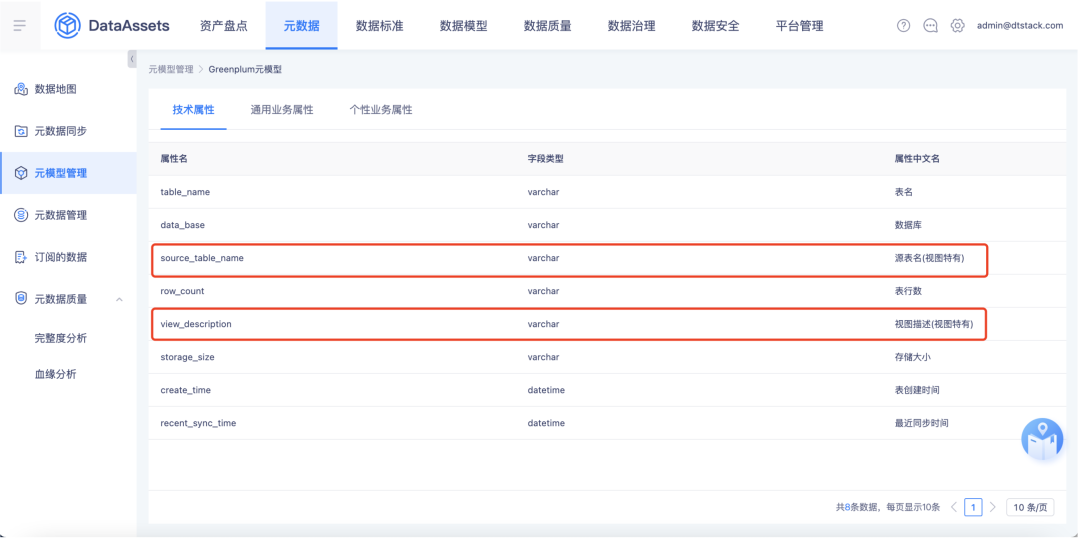Click the 元数据质量 sidebar icon
The height and width of the screenshot is (538, 1080).
21,299
